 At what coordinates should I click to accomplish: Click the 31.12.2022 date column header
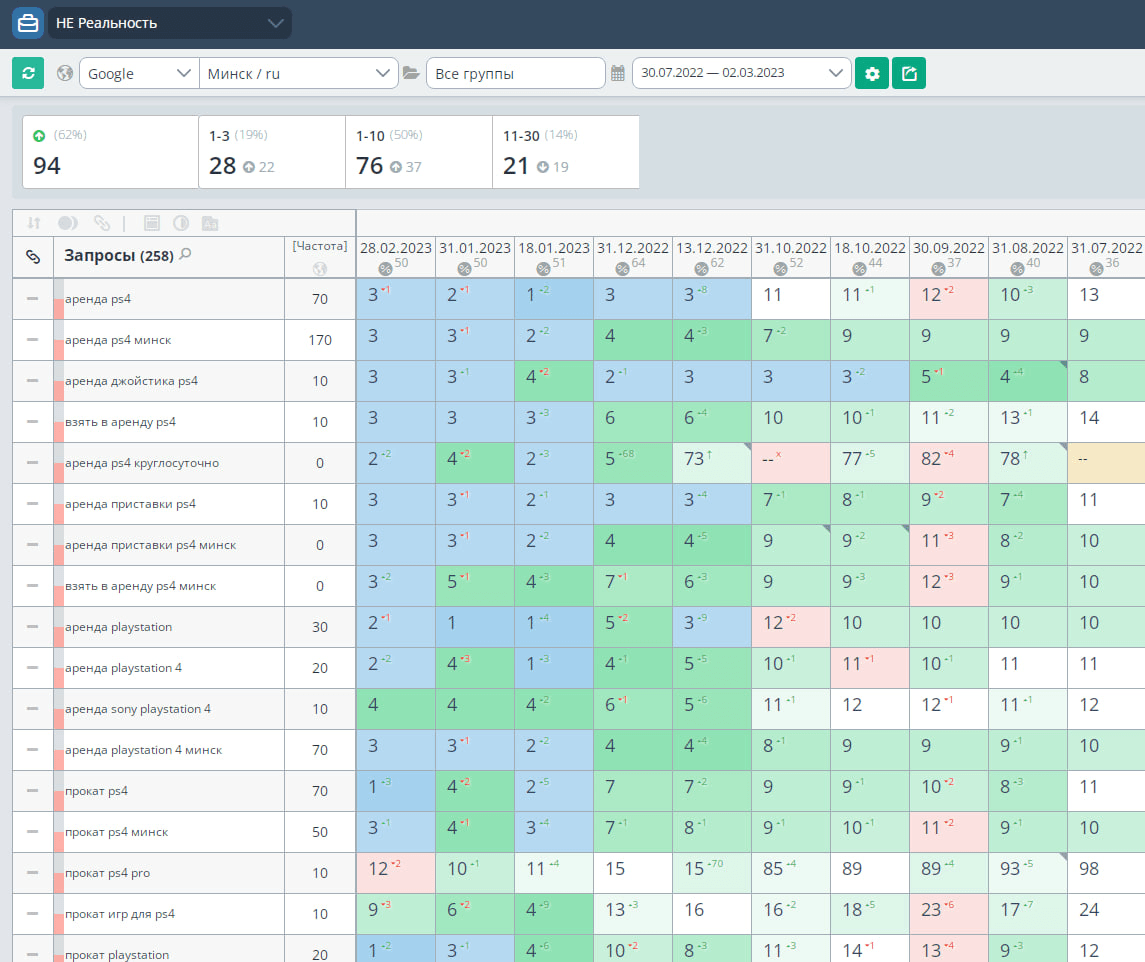click(632, 248)
